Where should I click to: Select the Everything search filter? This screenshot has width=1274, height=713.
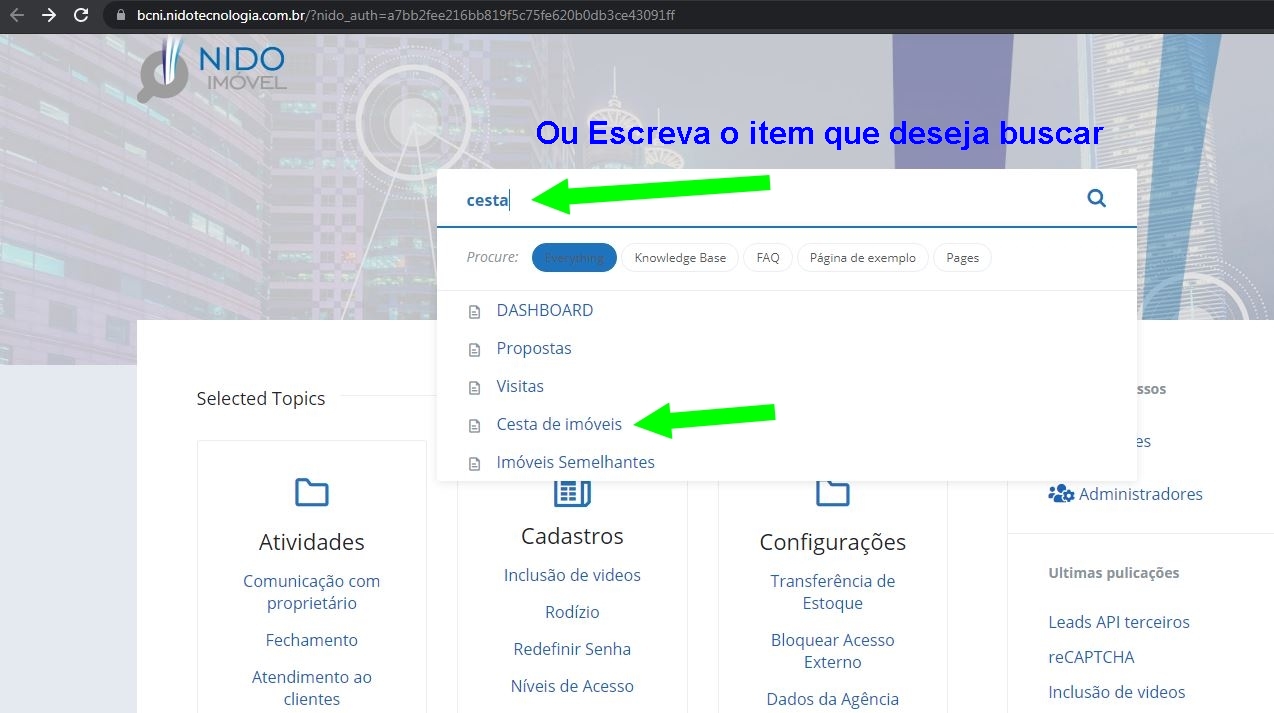pyautogui.click(x=574, y=258)
